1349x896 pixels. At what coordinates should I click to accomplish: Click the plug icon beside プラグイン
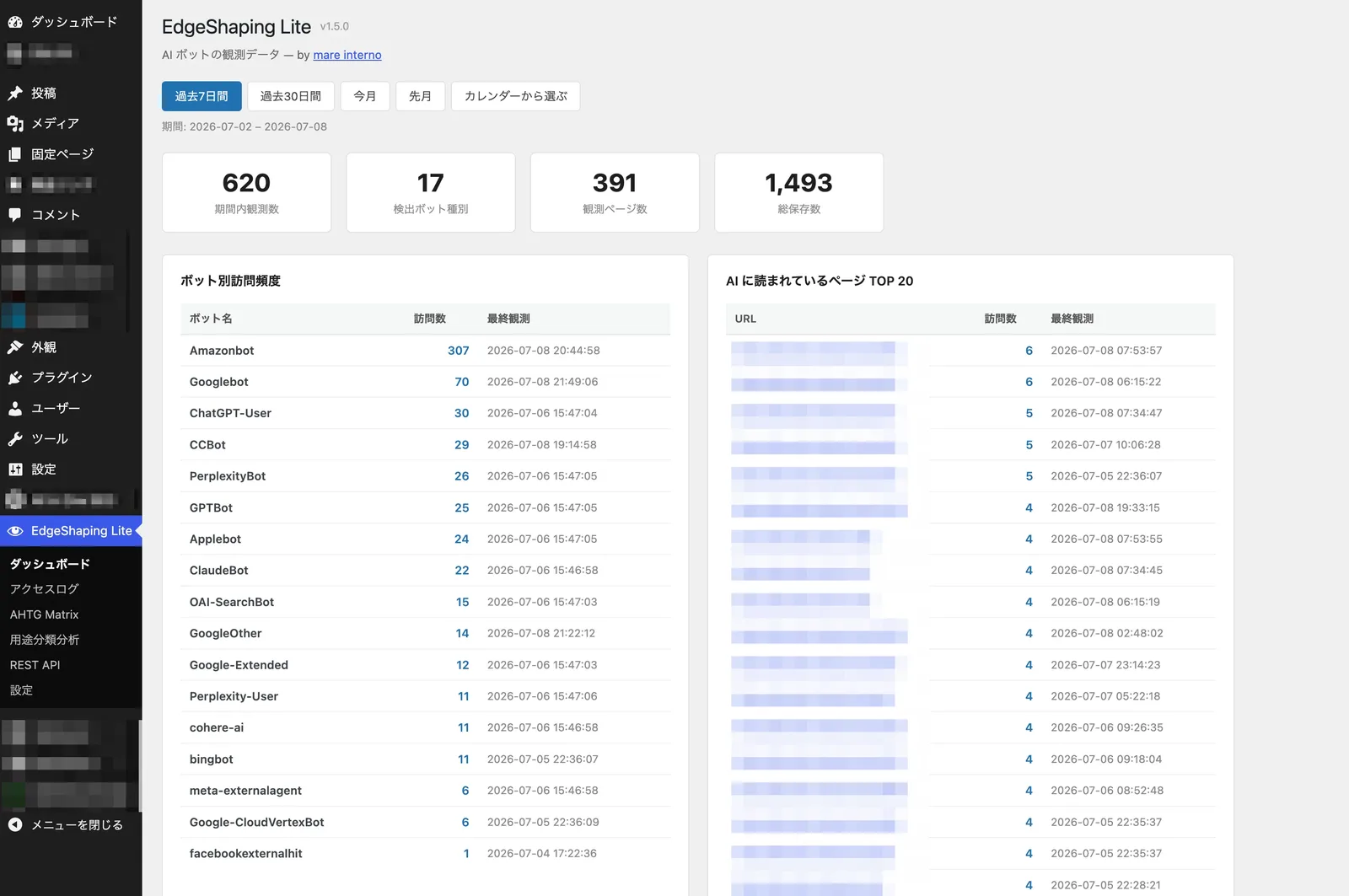coord(15,378)
